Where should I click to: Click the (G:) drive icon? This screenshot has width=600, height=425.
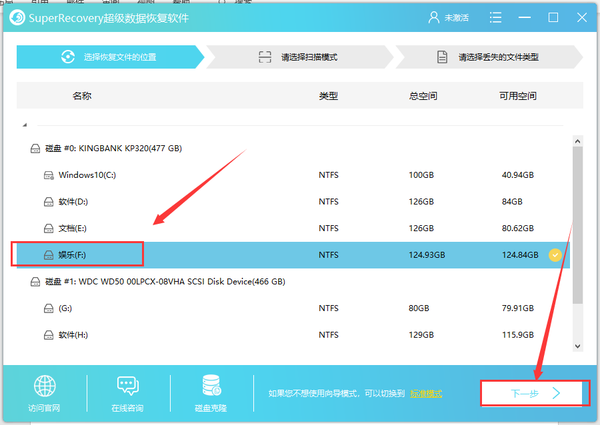(x=49, y=309)
